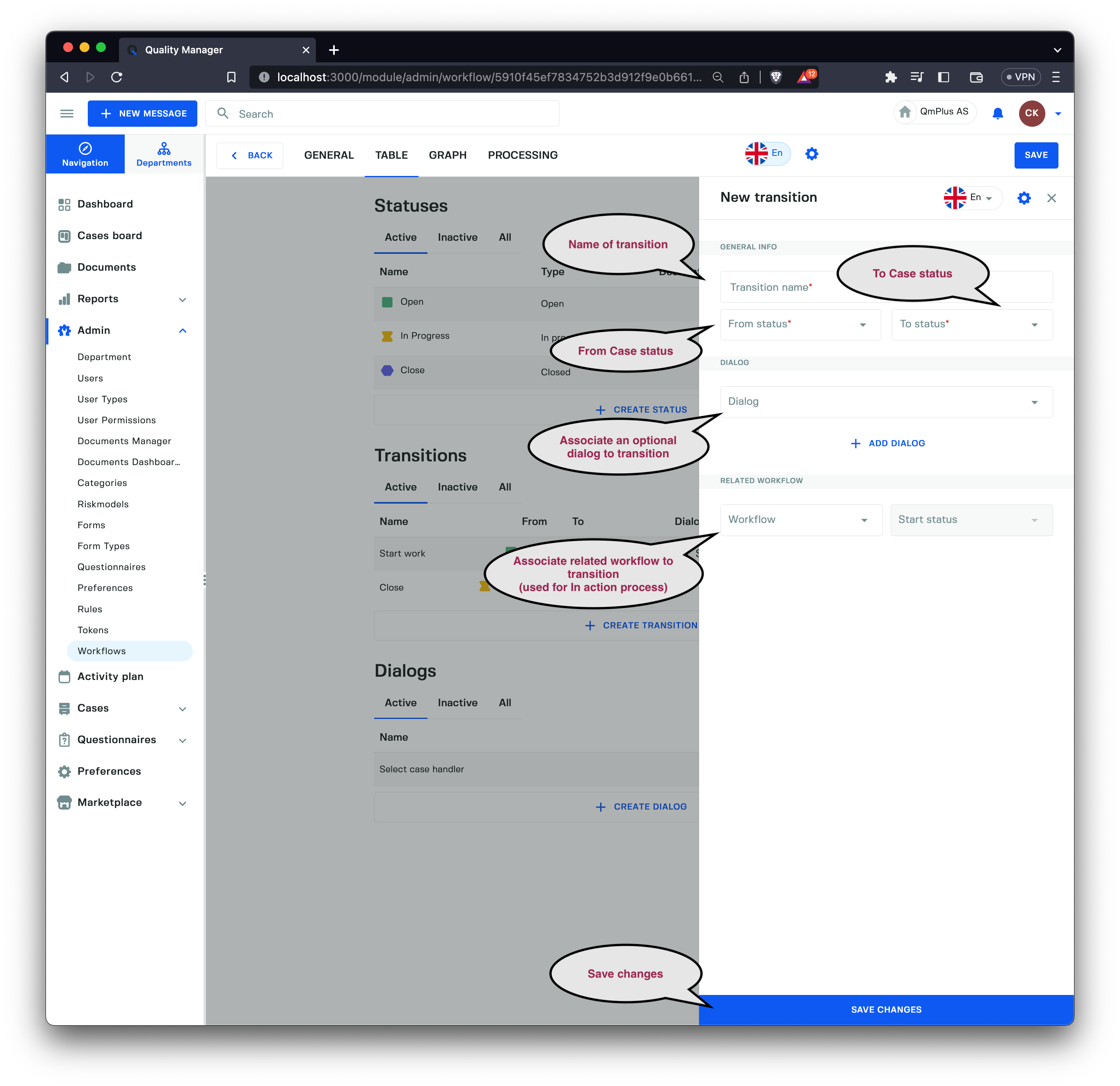1120x1086 pixels.
Task: Open the related Workflow dropdown
Action: [x=801, y=520]
